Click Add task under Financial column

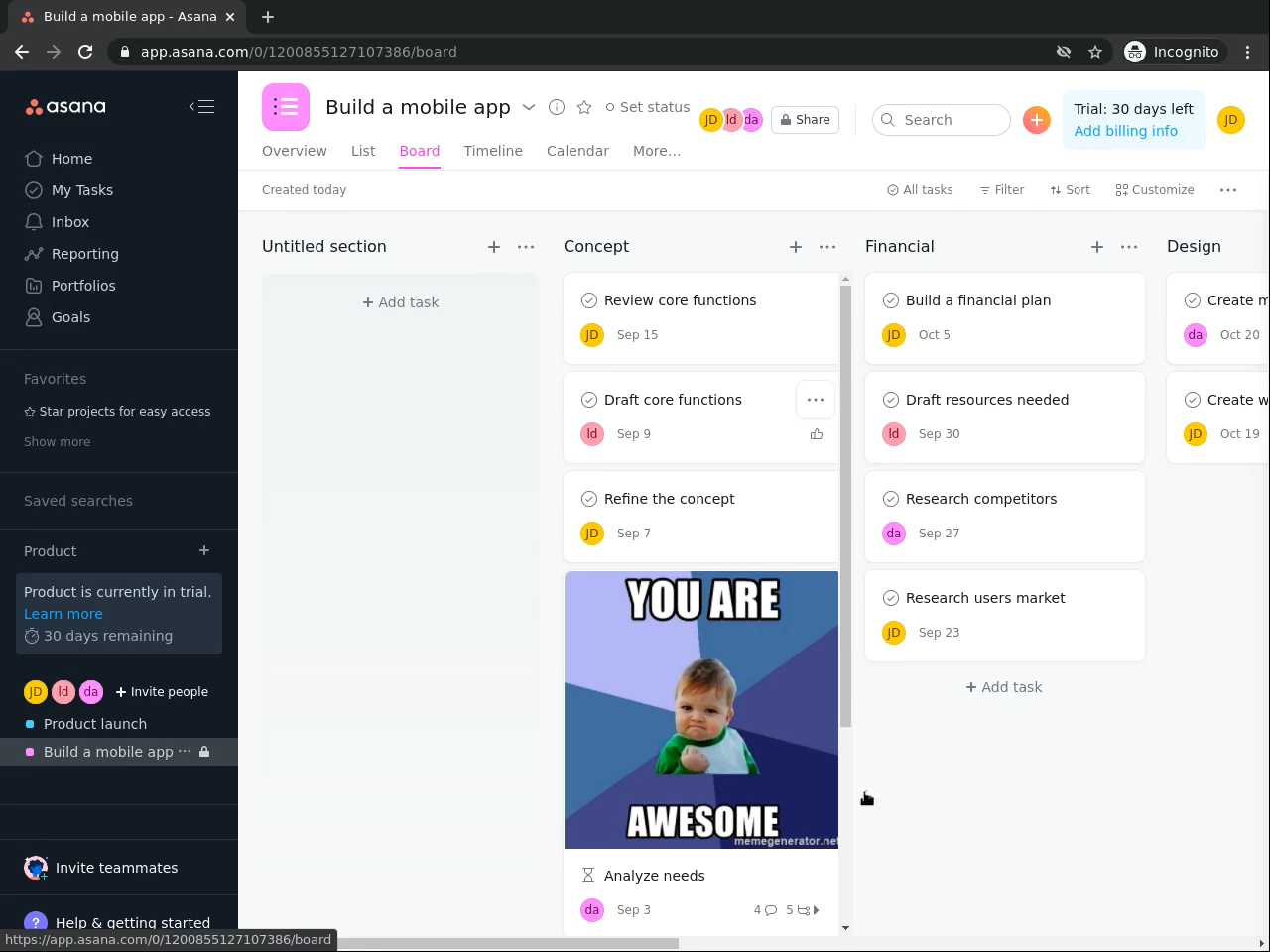tap(1004, 687)
